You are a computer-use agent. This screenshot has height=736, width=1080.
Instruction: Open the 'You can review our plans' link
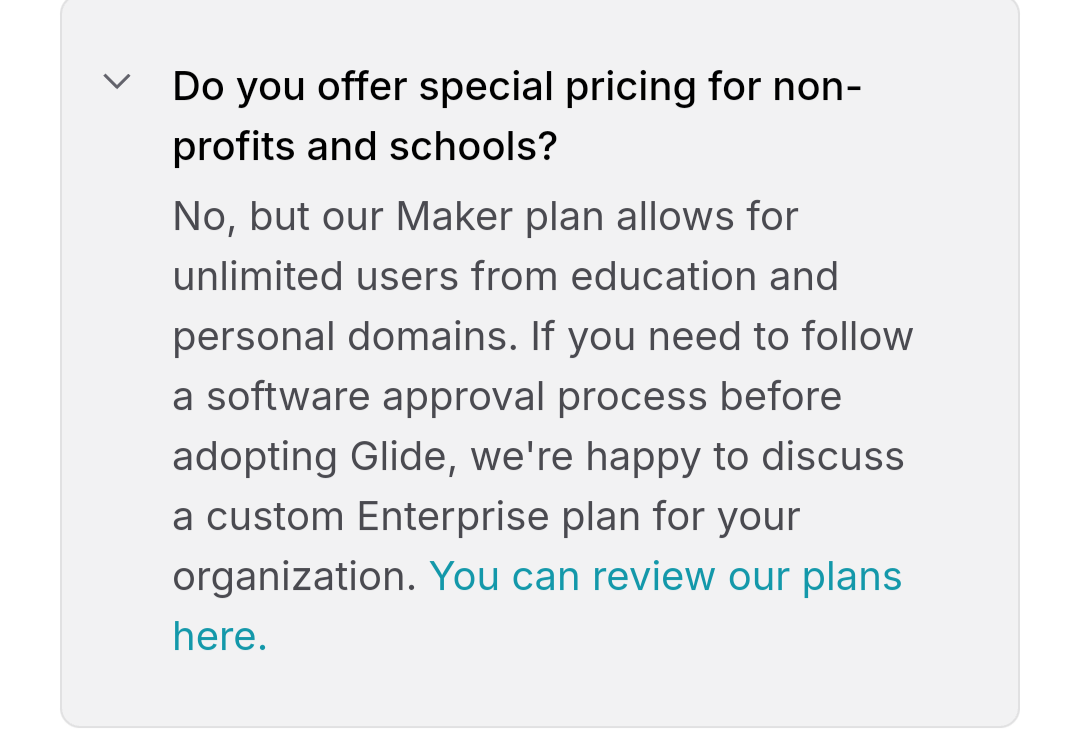pos(665,576)
